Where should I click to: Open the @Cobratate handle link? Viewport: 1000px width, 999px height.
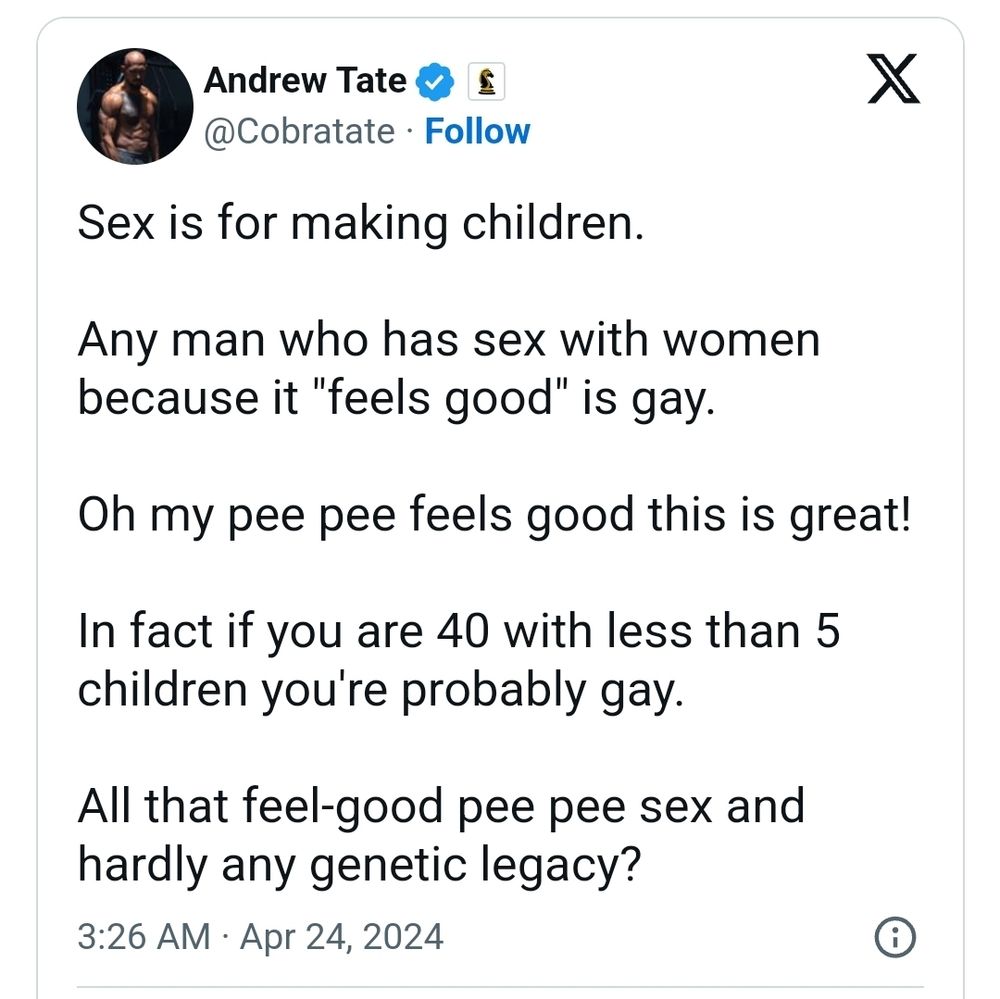(299, 131)
